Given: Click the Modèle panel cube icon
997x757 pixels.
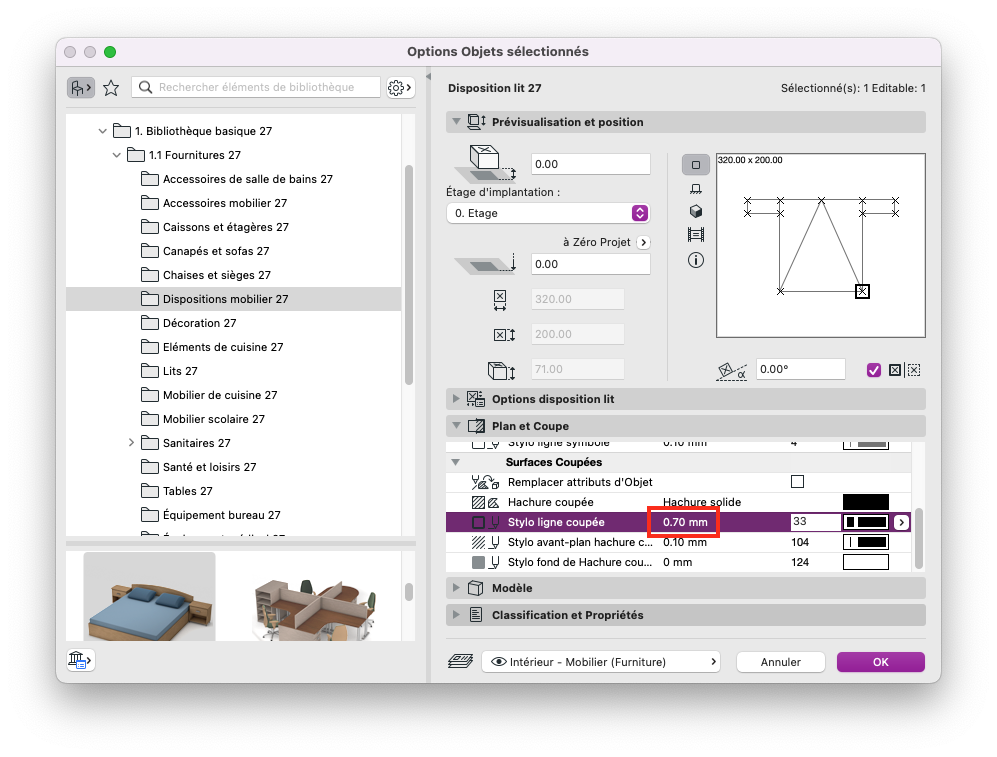Looking at the screenshot, I should (476, 588).
